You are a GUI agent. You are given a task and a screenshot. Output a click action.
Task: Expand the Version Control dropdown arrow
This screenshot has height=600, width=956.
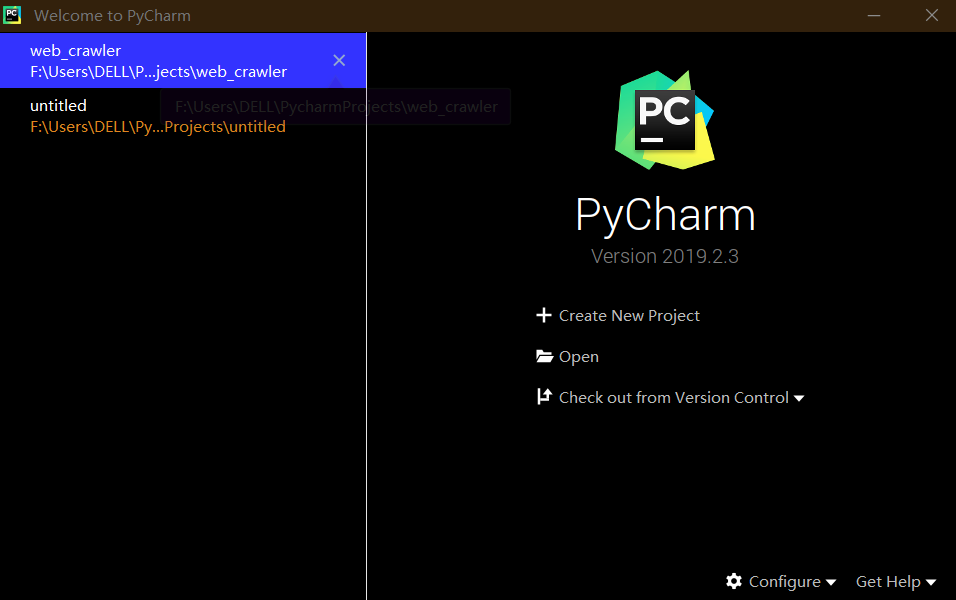click(x=799, y=399)
